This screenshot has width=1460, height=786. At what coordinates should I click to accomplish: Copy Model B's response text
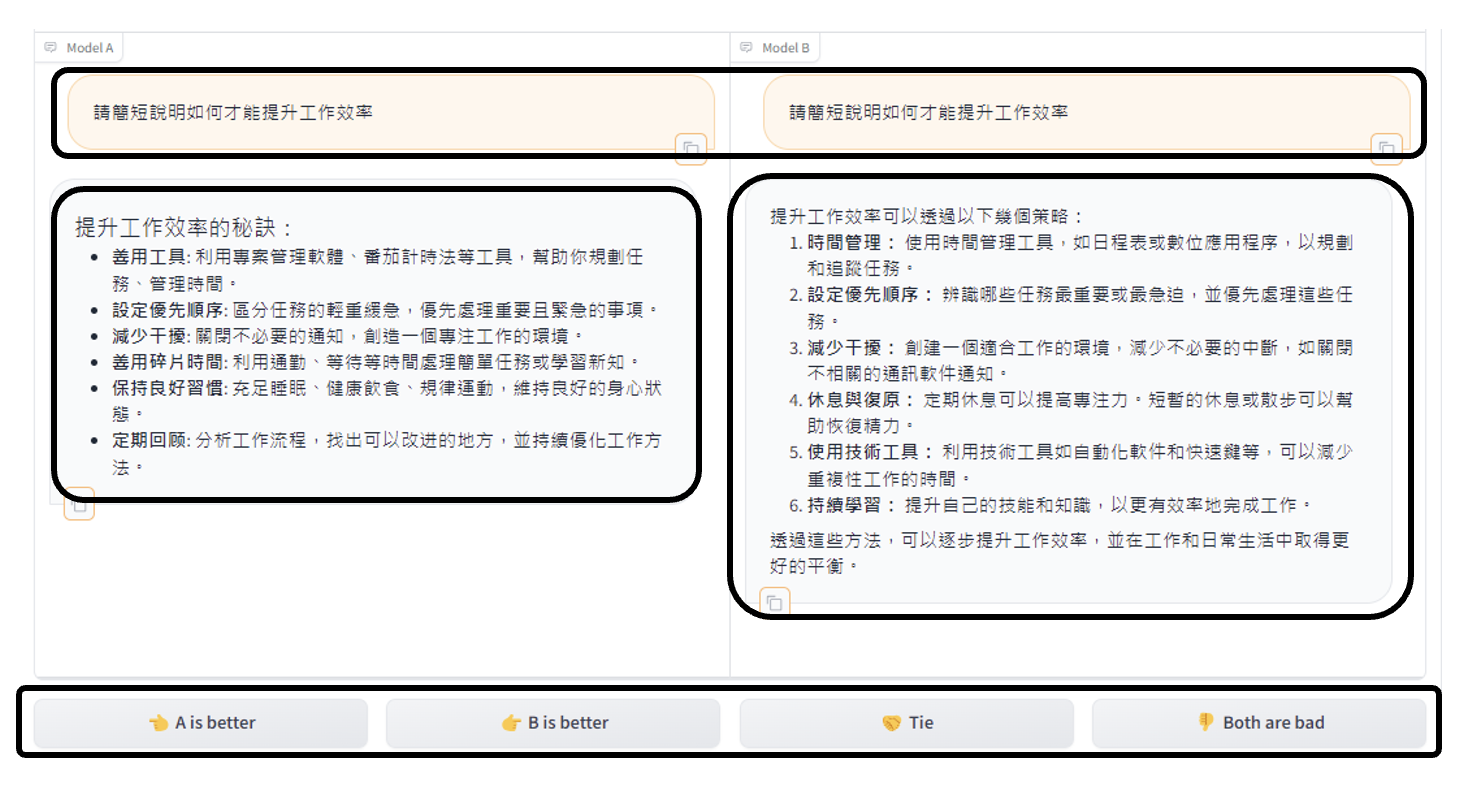point(774,602)
